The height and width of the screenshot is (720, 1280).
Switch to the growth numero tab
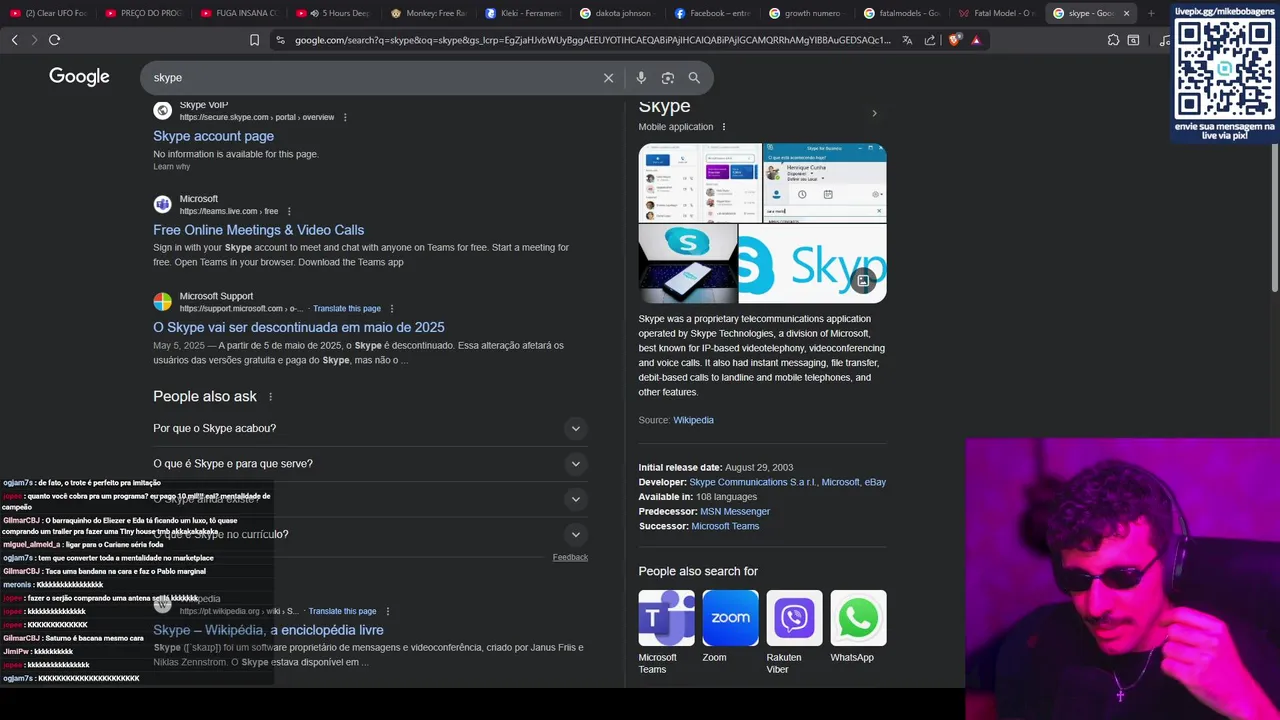[x=808, y=13]
